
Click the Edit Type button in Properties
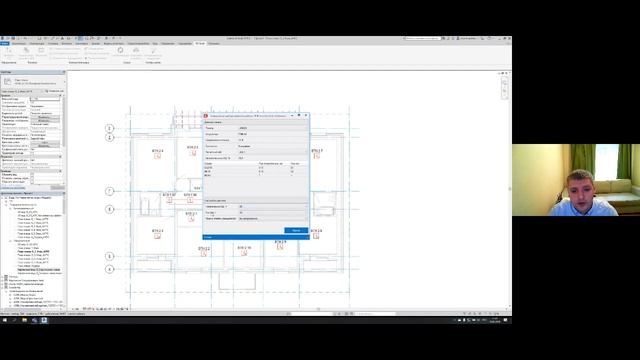(54, 91)
